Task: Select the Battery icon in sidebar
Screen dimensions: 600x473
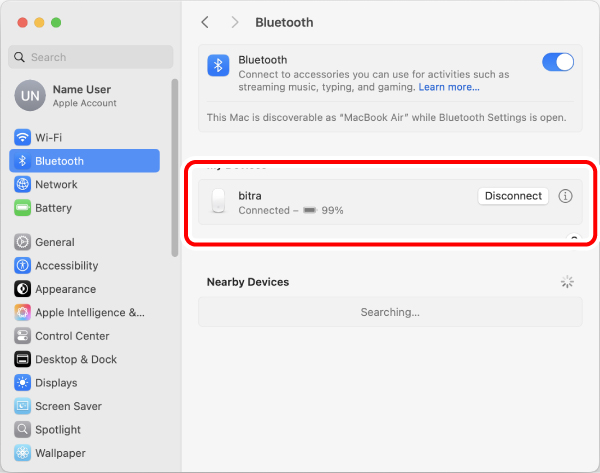Action: point(22,208)
